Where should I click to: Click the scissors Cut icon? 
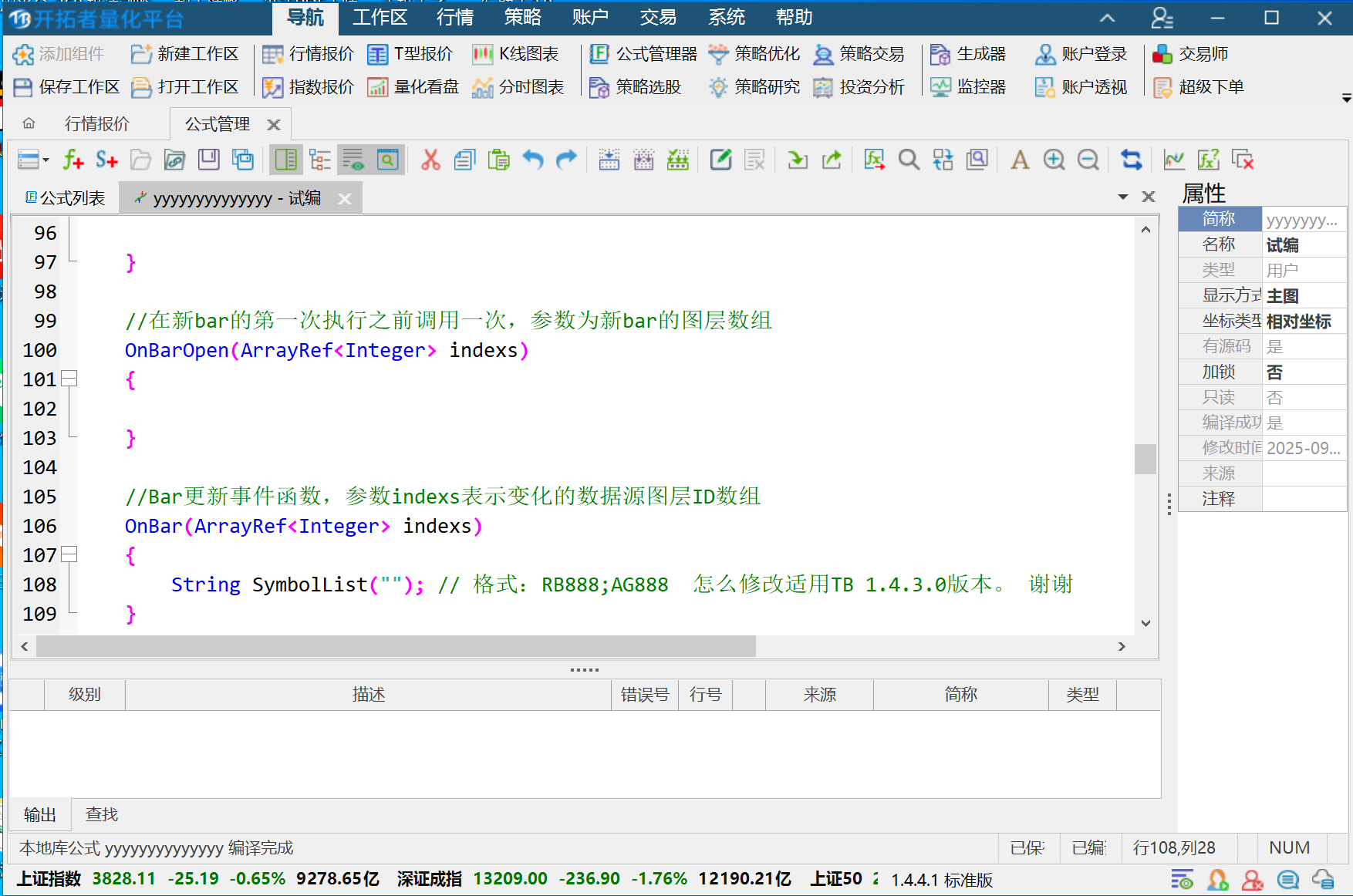coord(430,160)
